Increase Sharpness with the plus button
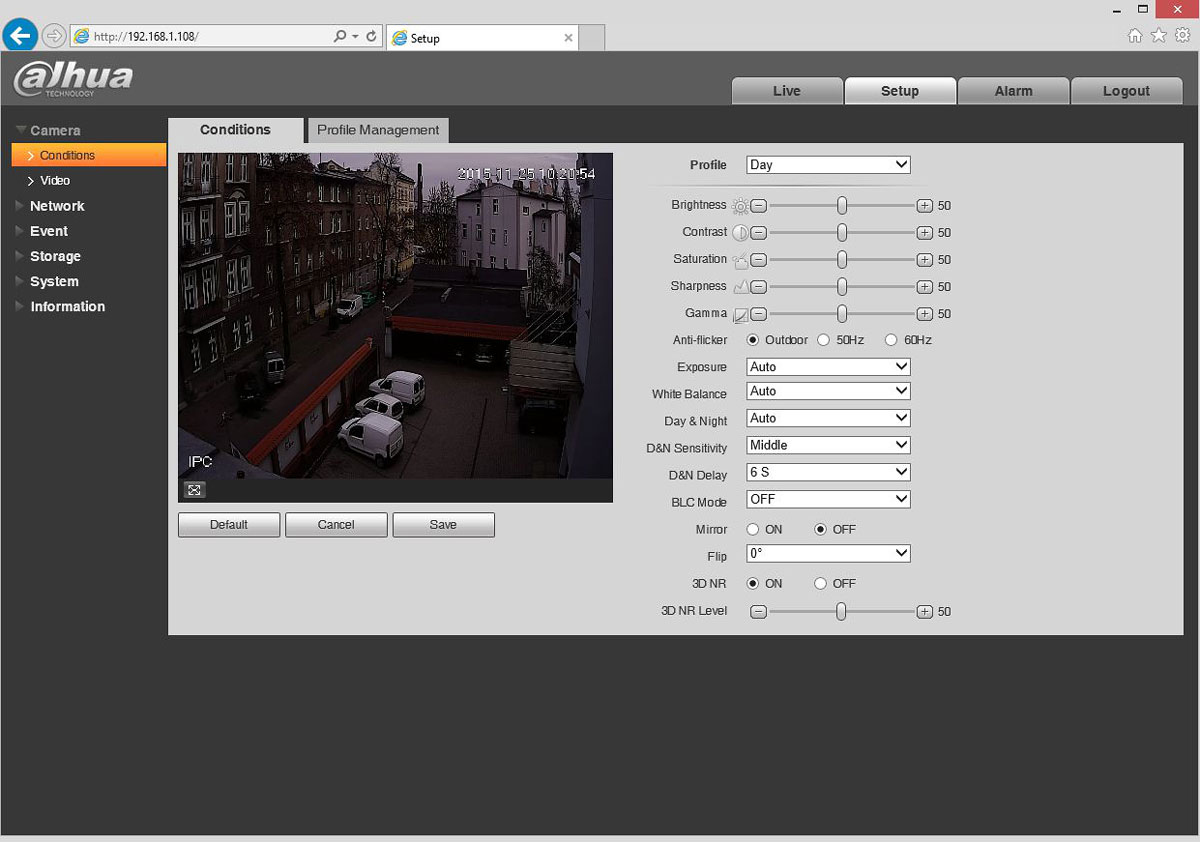 (924, 287)
